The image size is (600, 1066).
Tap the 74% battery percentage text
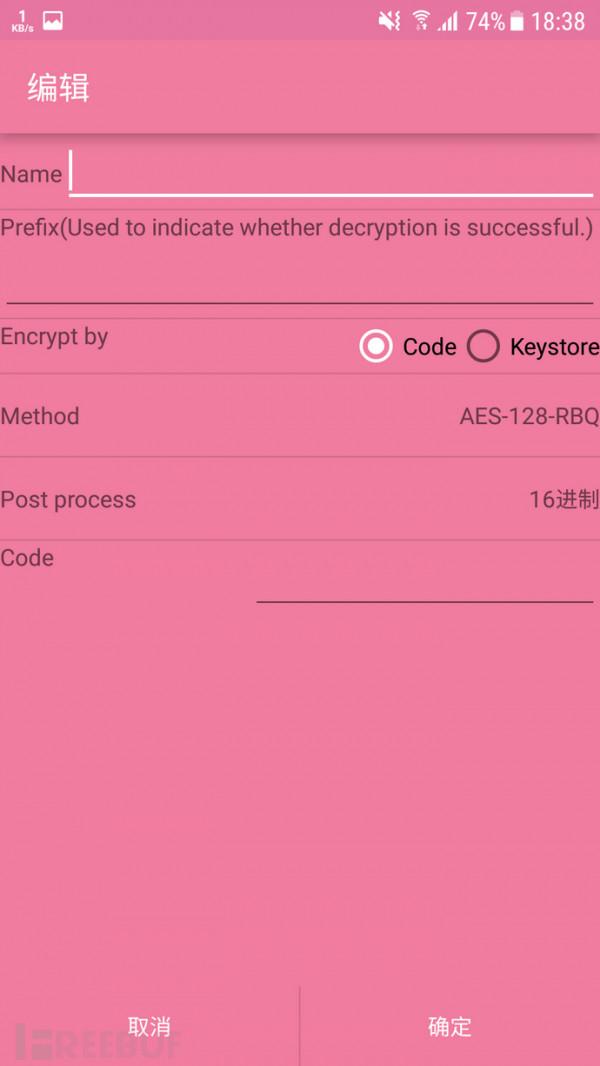point(485,21)
